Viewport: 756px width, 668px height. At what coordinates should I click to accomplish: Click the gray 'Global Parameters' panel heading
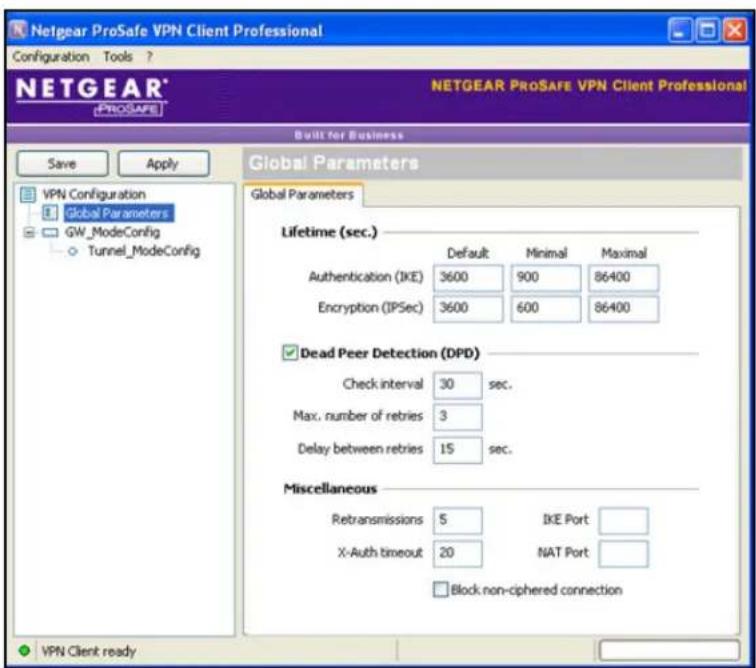coord(334,163)
